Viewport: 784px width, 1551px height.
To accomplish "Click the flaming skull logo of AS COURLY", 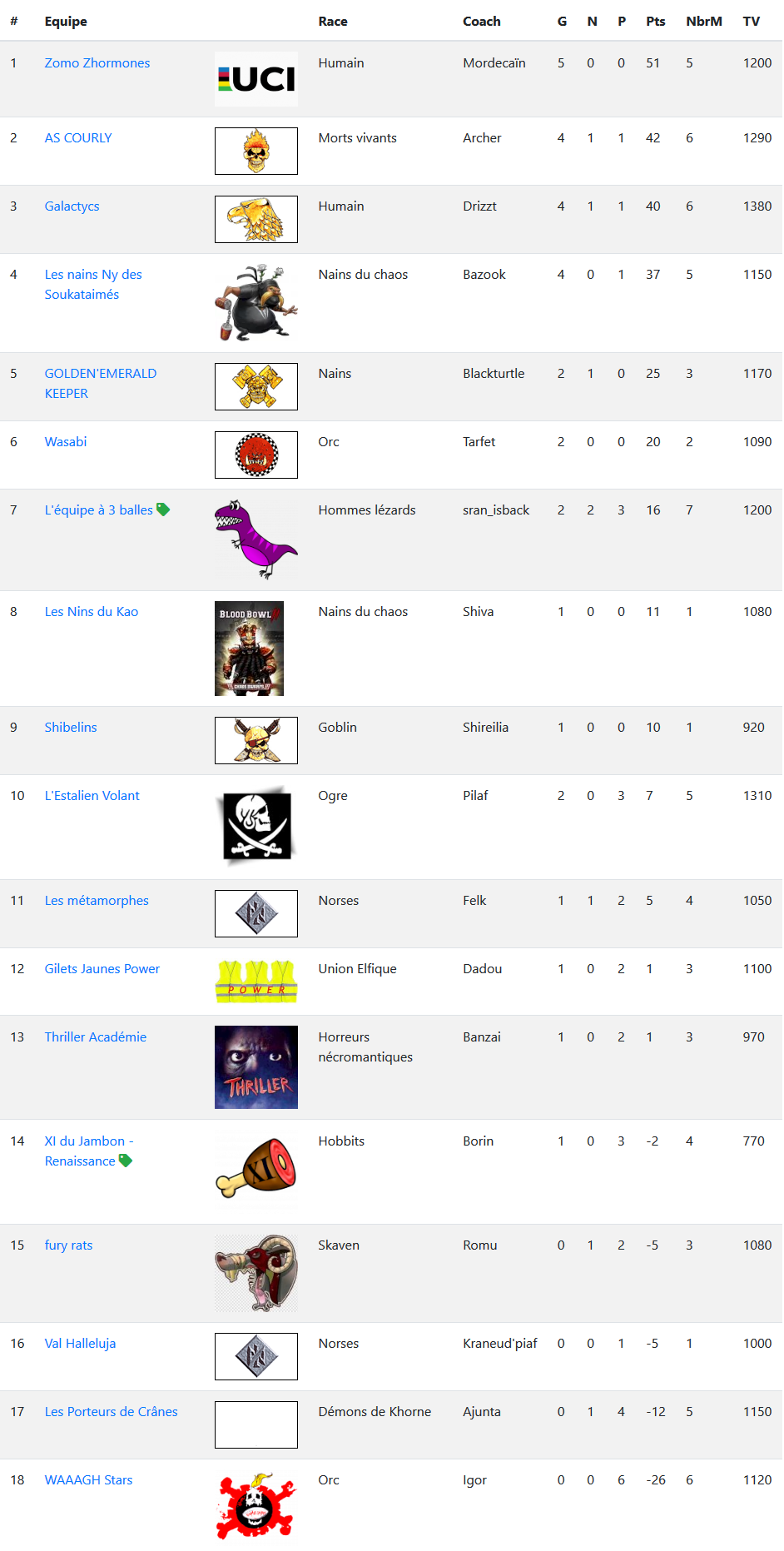I will click(256, 151).
